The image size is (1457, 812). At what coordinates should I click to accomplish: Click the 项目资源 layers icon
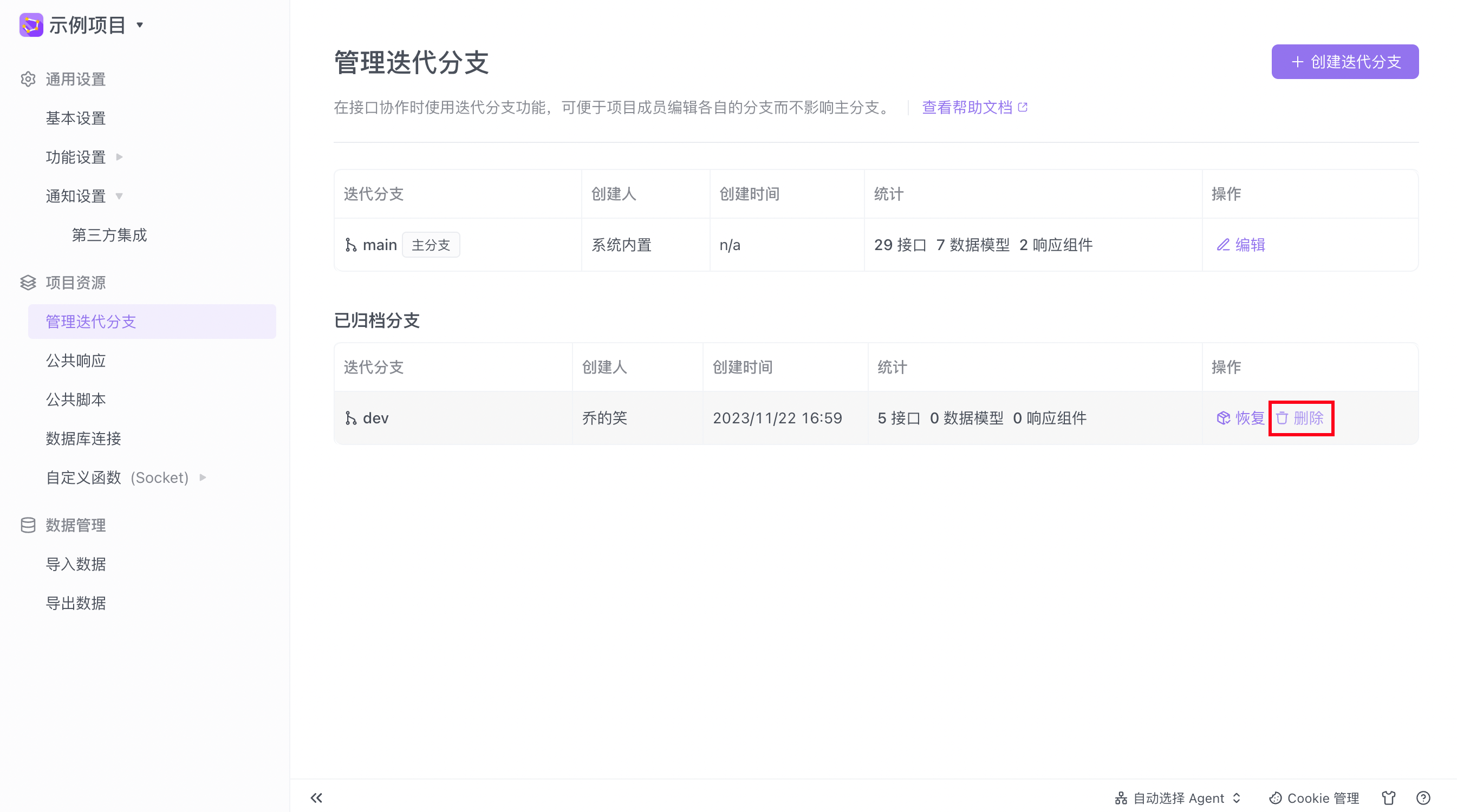pyautogui.click(x=28, y=282)
